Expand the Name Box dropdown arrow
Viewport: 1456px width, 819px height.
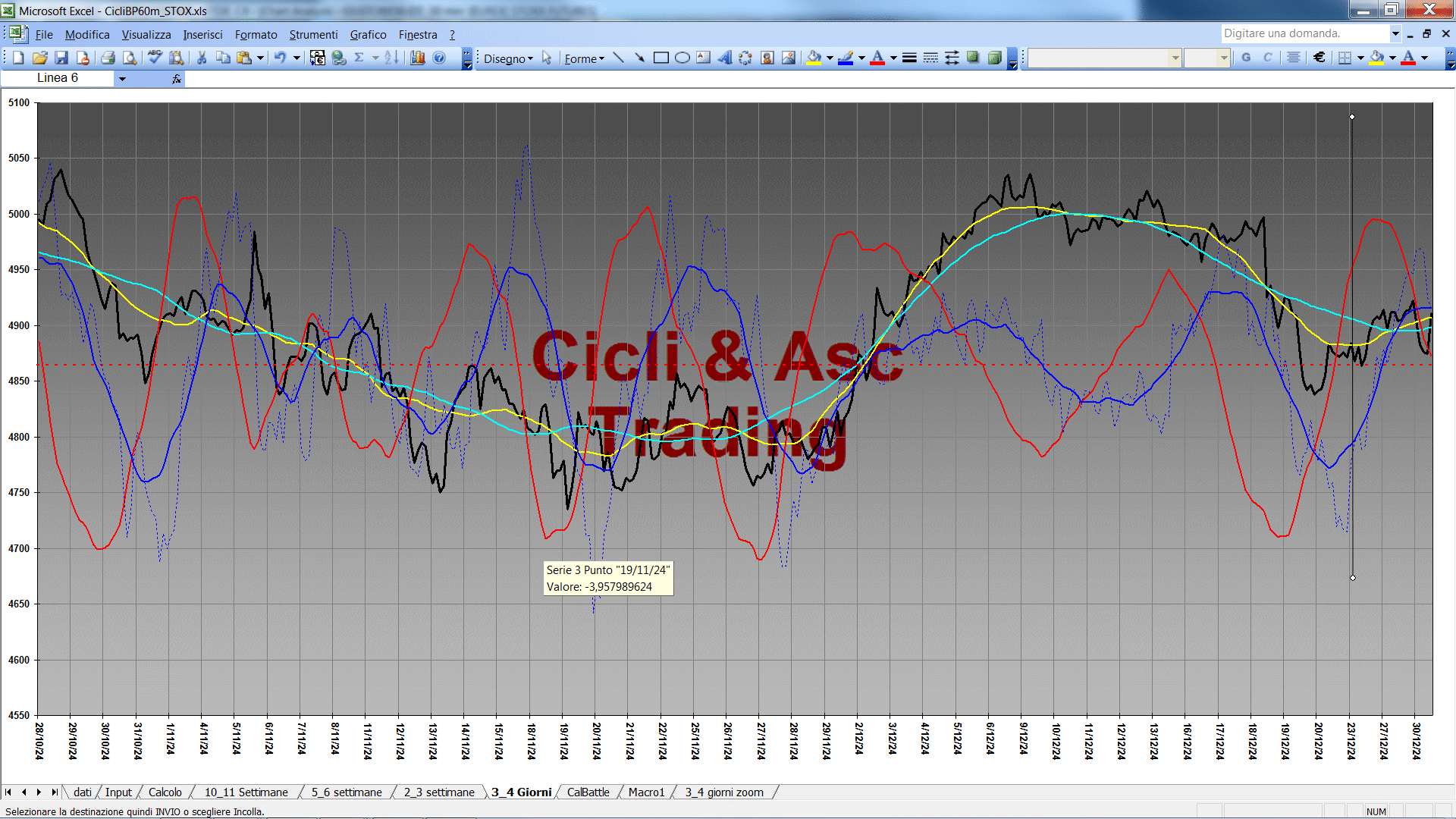coord(122,78)
